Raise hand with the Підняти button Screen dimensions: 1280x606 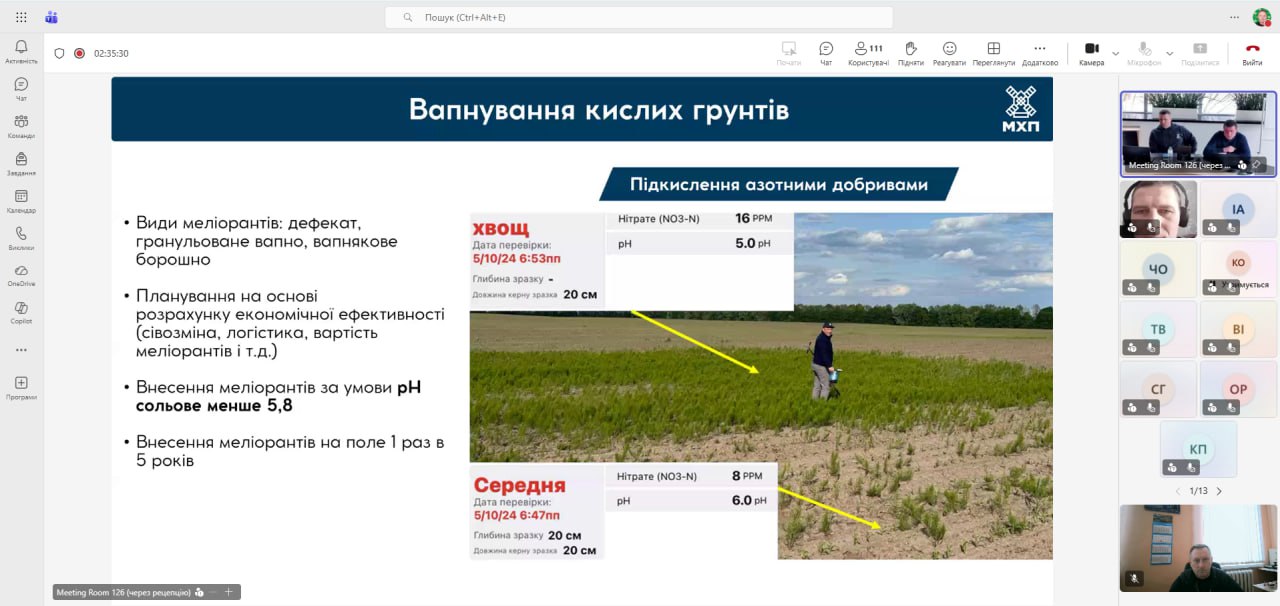pos(910,52)
